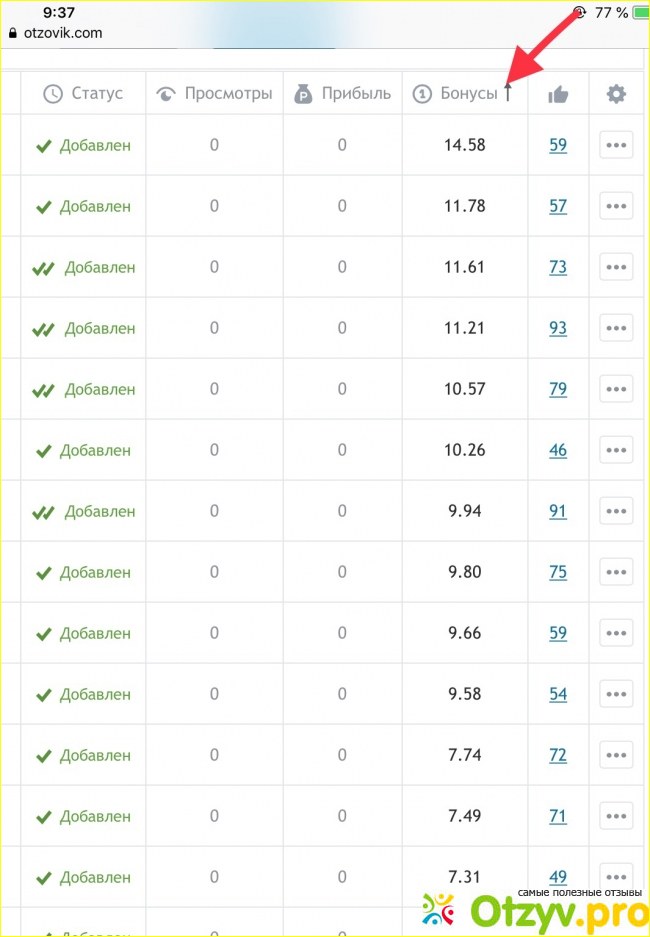
Task: Sort the table by the Просмотры header
Action: coord(228,94)
